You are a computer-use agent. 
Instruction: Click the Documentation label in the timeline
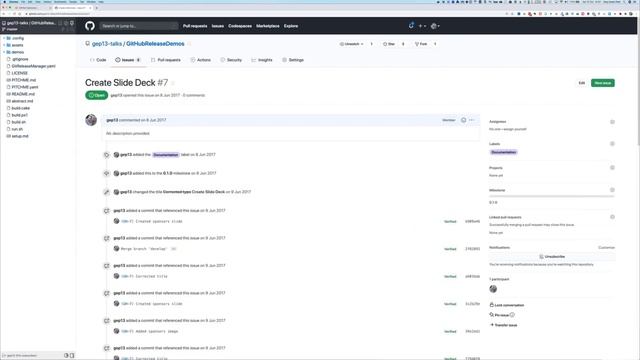[x=166, y=155]
